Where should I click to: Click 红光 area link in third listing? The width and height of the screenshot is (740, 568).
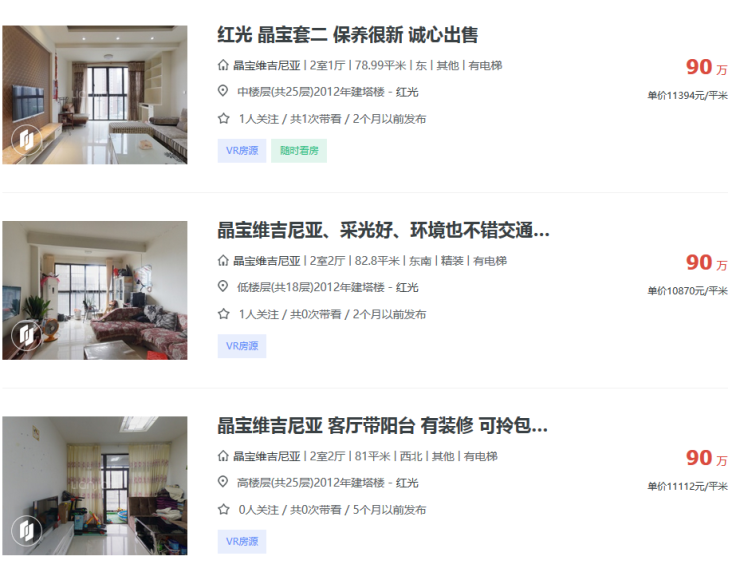pos(407,483)
